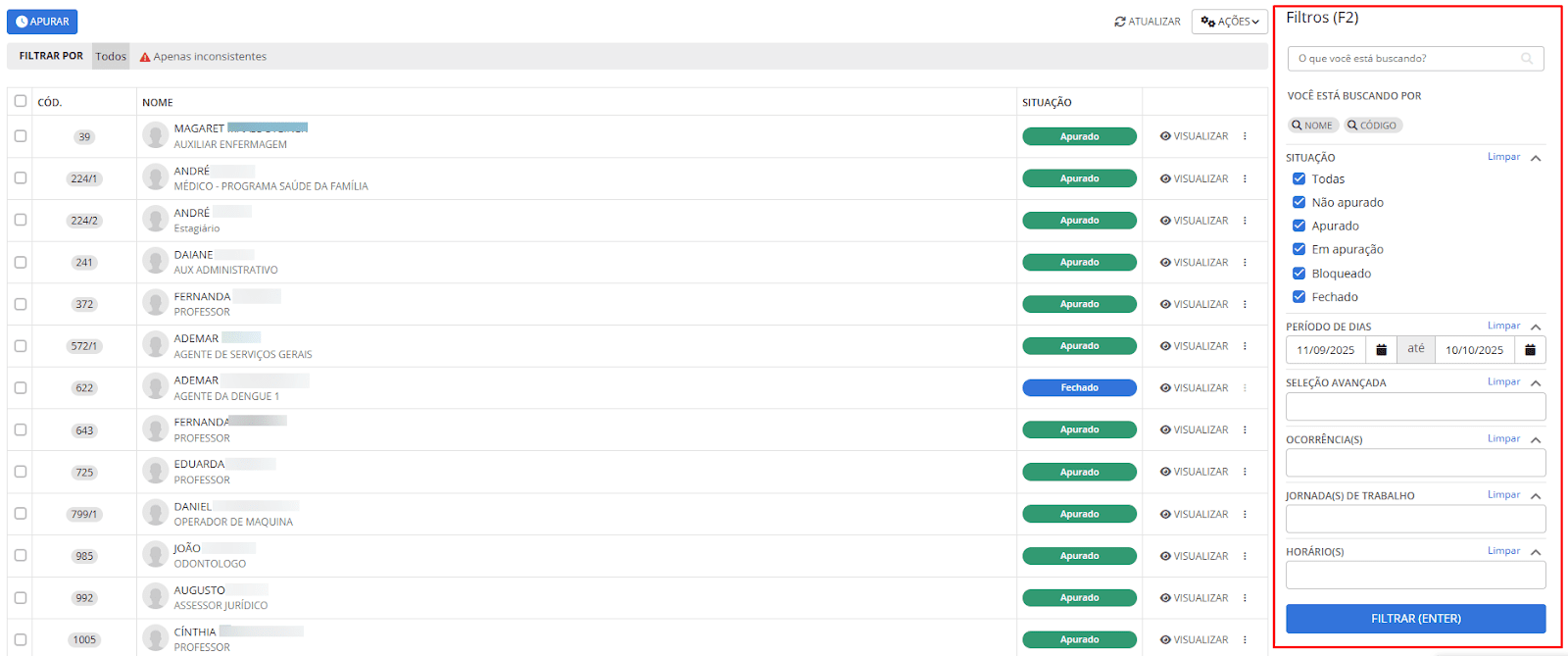
Task: Toggle the Bloqueado filter checkbox
Action: 1298,274
